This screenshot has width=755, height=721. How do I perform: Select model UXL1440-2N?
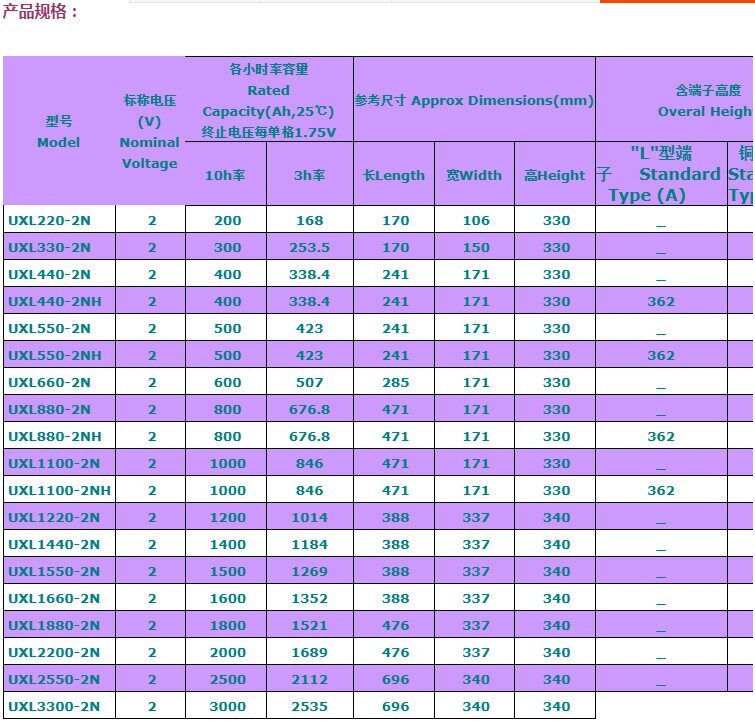tap(54, 544)
